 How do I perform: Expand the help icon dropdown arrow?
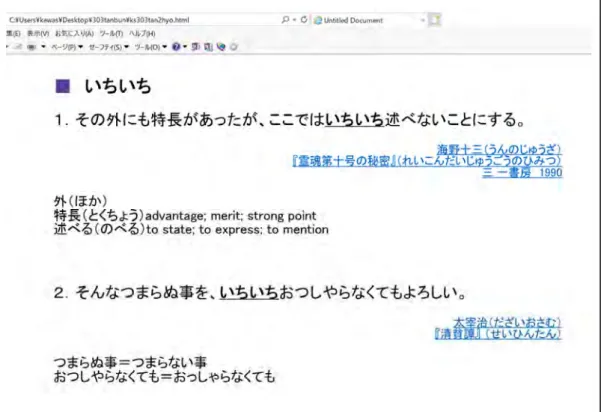[185, 47]
